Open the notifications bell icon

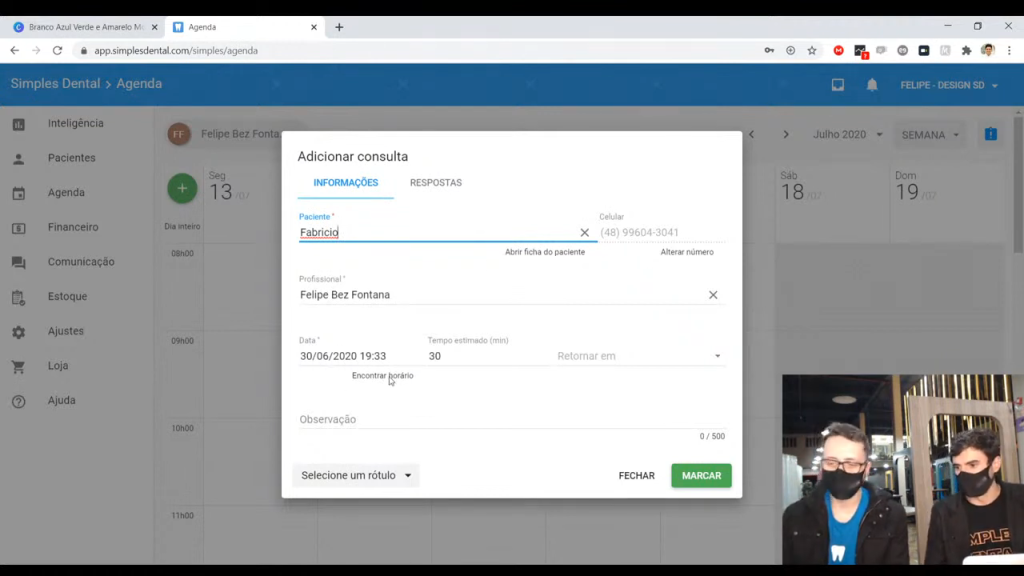coord(872,85)
